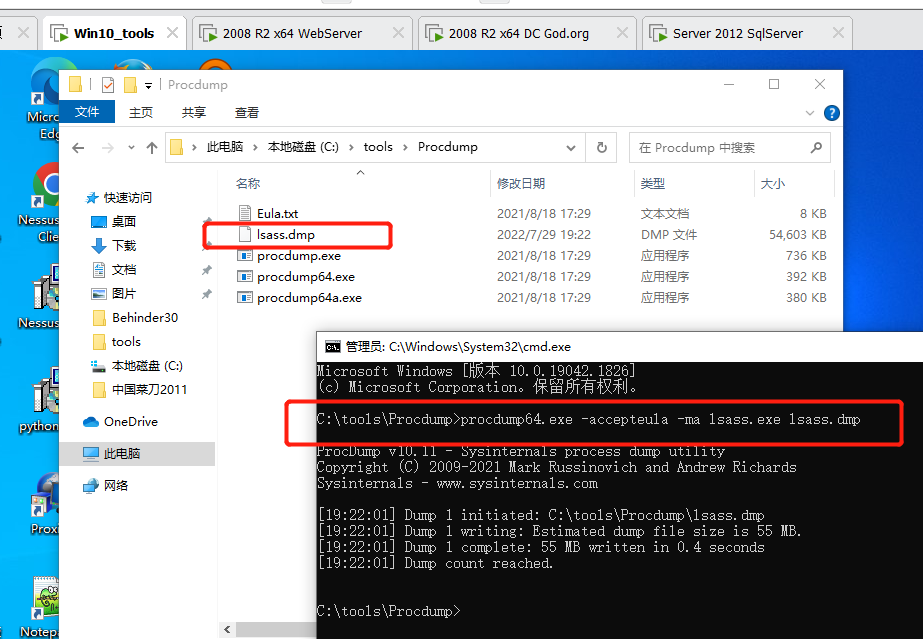Open the procdump64.exe file icon
The height and width of the screenshot is (639, 923).
[245, 277]
